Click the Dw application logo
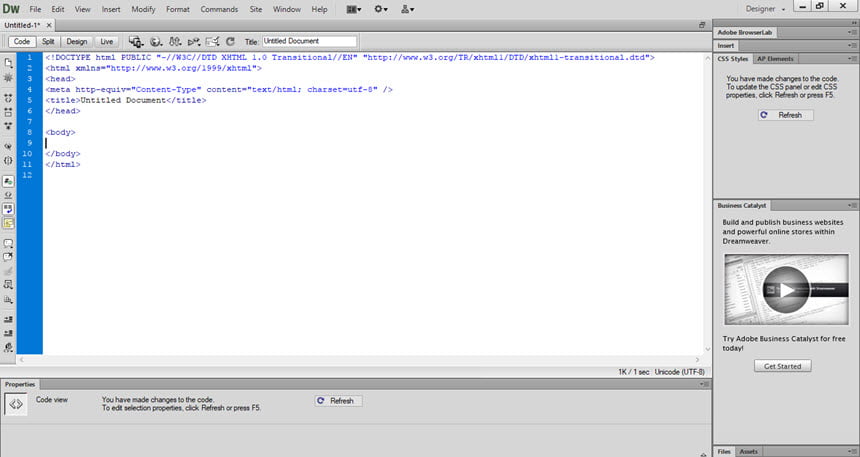This screenshot has height=457, width=860. coord(11,9)
